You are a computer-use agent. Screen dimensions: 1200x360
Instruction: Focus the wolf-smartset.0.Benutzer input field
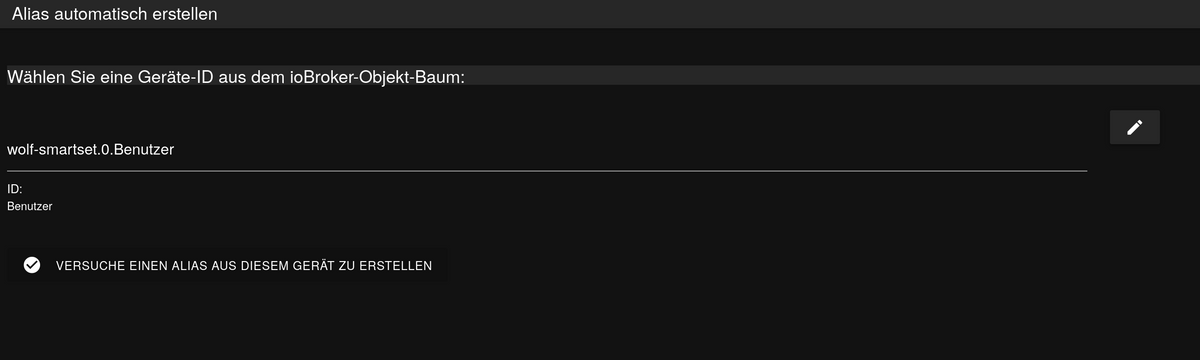[547, 149]
